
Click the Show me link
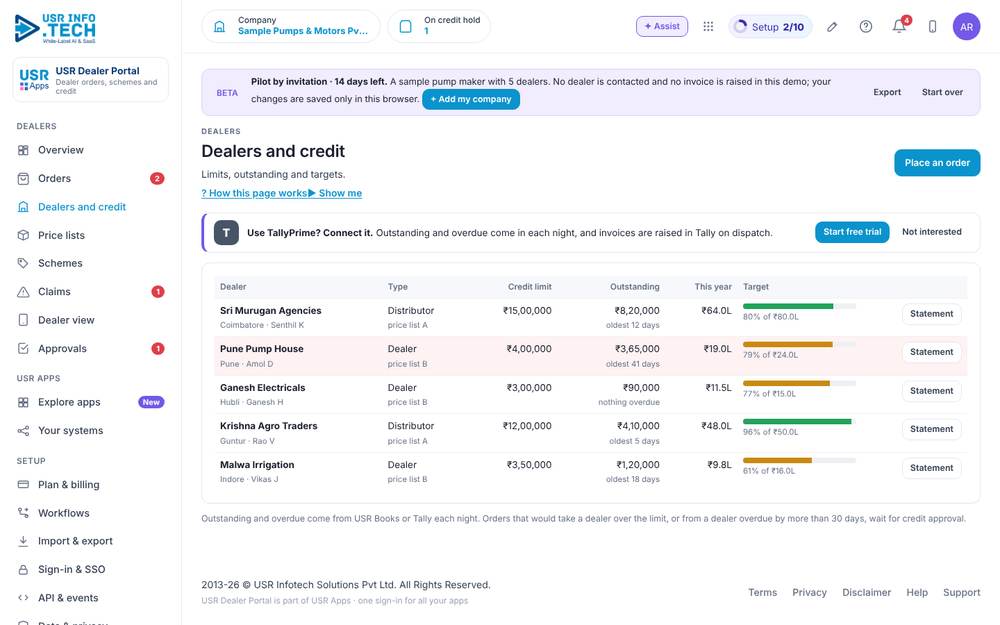coord(335,193)
